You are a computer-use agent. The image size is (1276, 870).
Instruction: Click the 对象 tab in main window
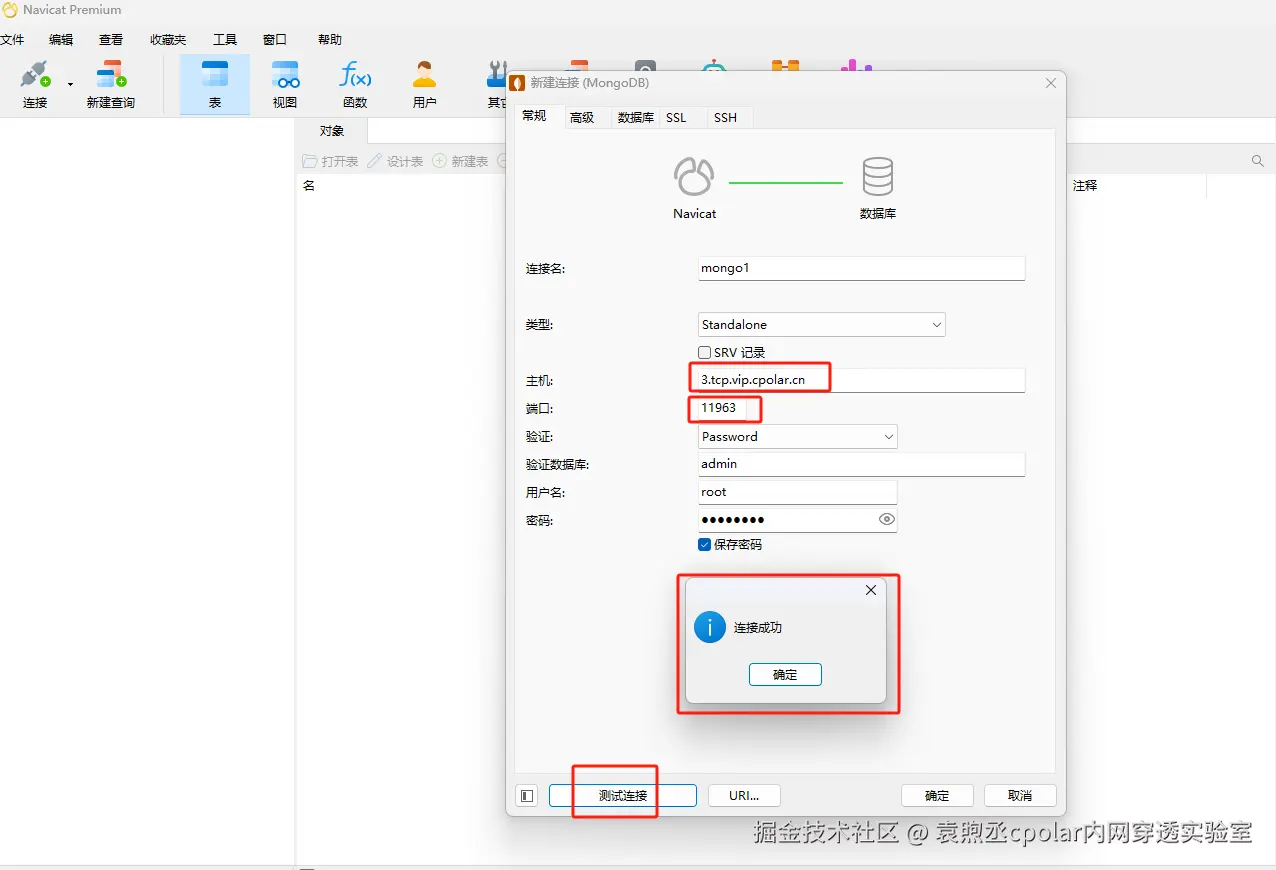(x=332, y=131)
